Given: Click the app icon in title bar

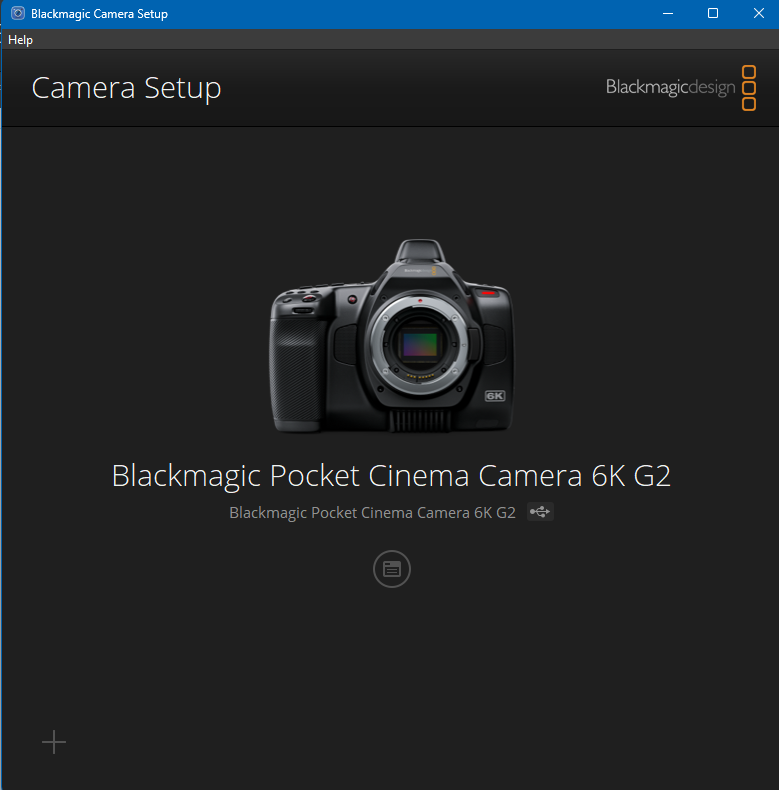Looking at the screenshot, I should tap(18, 14).
